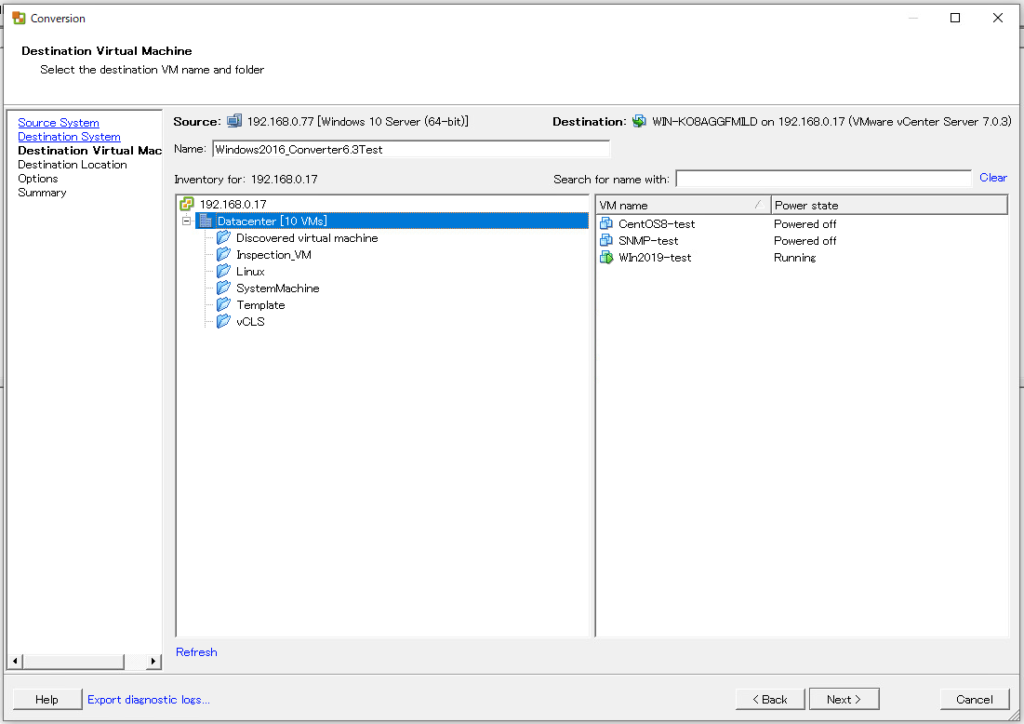Click the vCenter server icon beside 192.168.0.17
This screenshot has height=724, width=1024.
187,204
